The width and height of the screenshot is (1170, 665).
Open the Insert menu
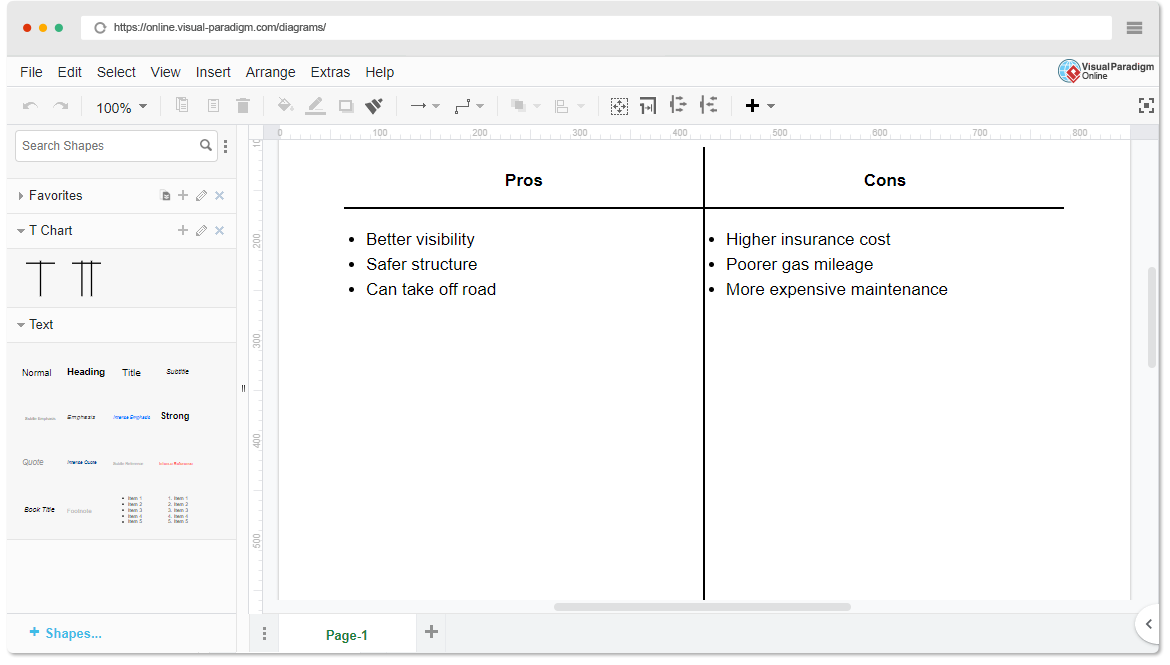click(213, 72)
